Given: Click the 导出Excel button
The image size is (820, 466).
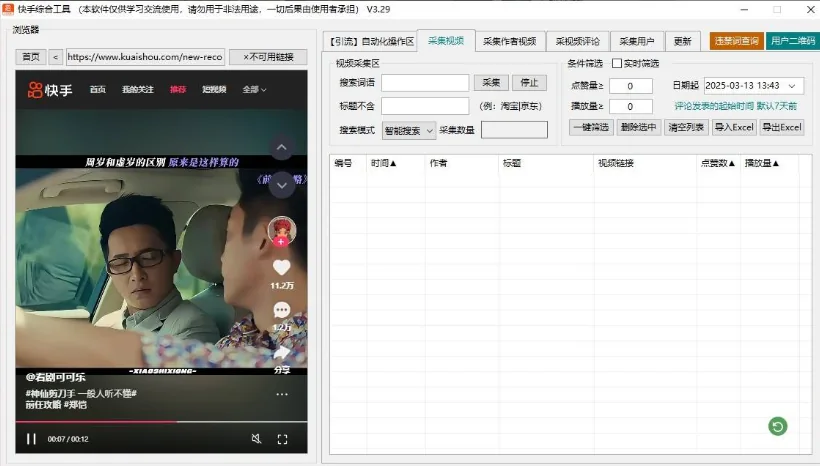Looking at the screenshot, I should [782, 127].
